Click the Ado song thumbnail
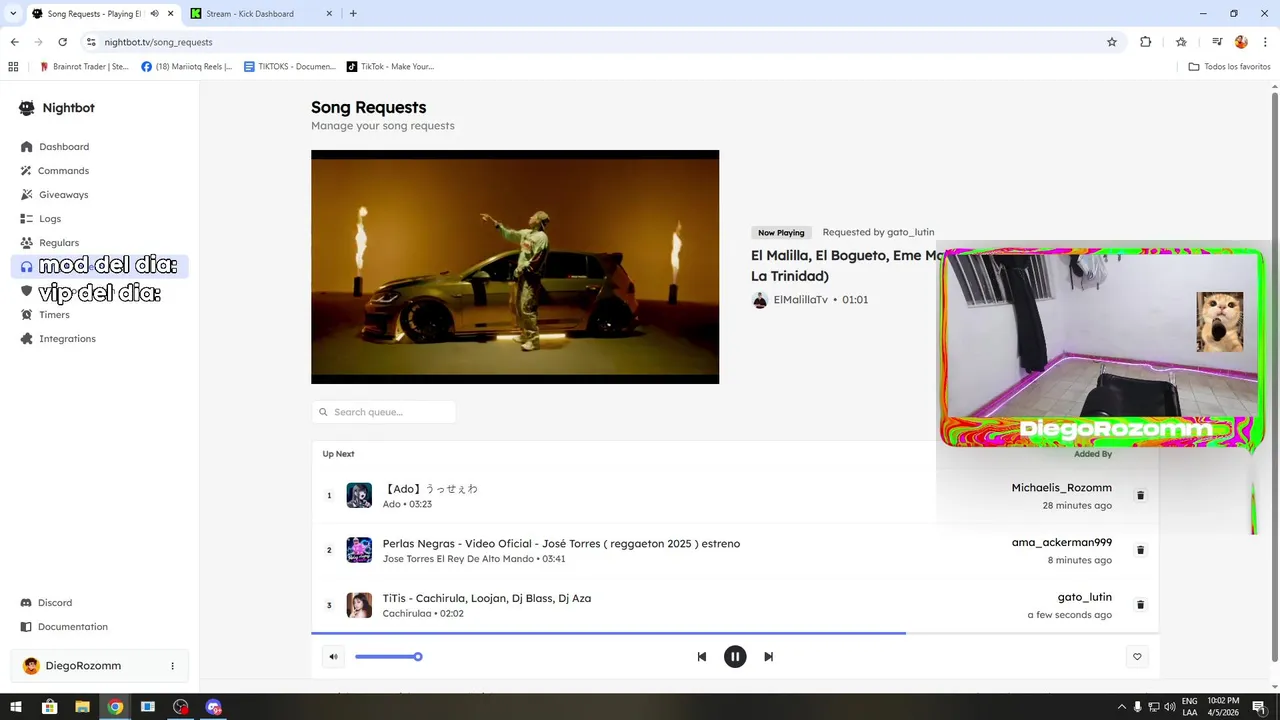Image resolution: width=1280 pixels, height=720 pixels. [359, 495]
